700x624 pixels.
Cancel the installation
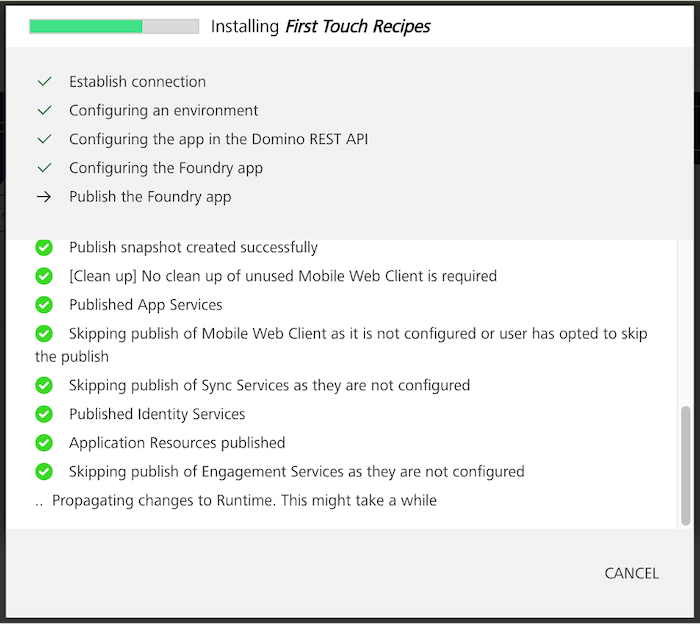click(631, 574)
